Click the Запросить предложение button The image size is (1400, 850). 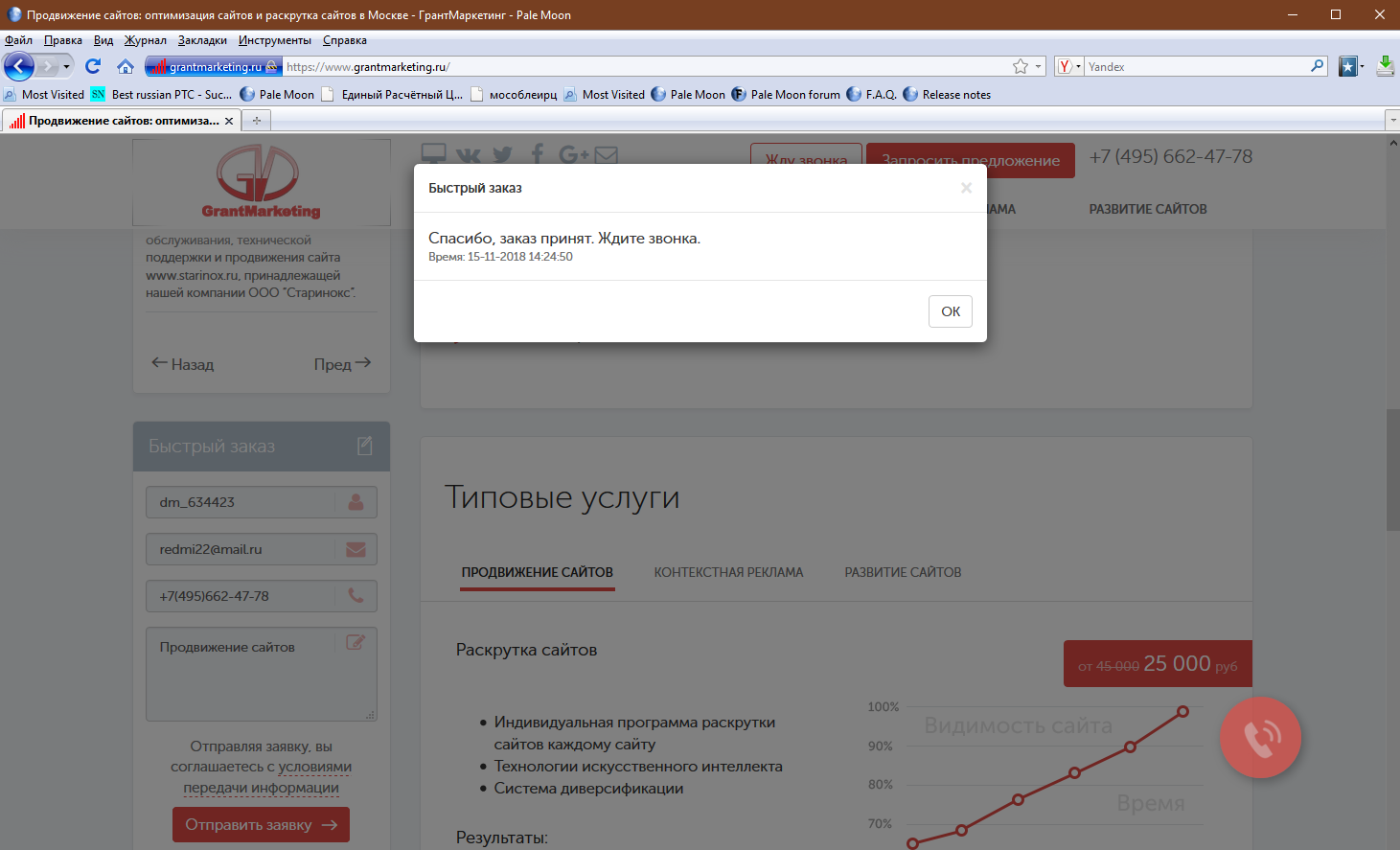(x=971, y=160)
